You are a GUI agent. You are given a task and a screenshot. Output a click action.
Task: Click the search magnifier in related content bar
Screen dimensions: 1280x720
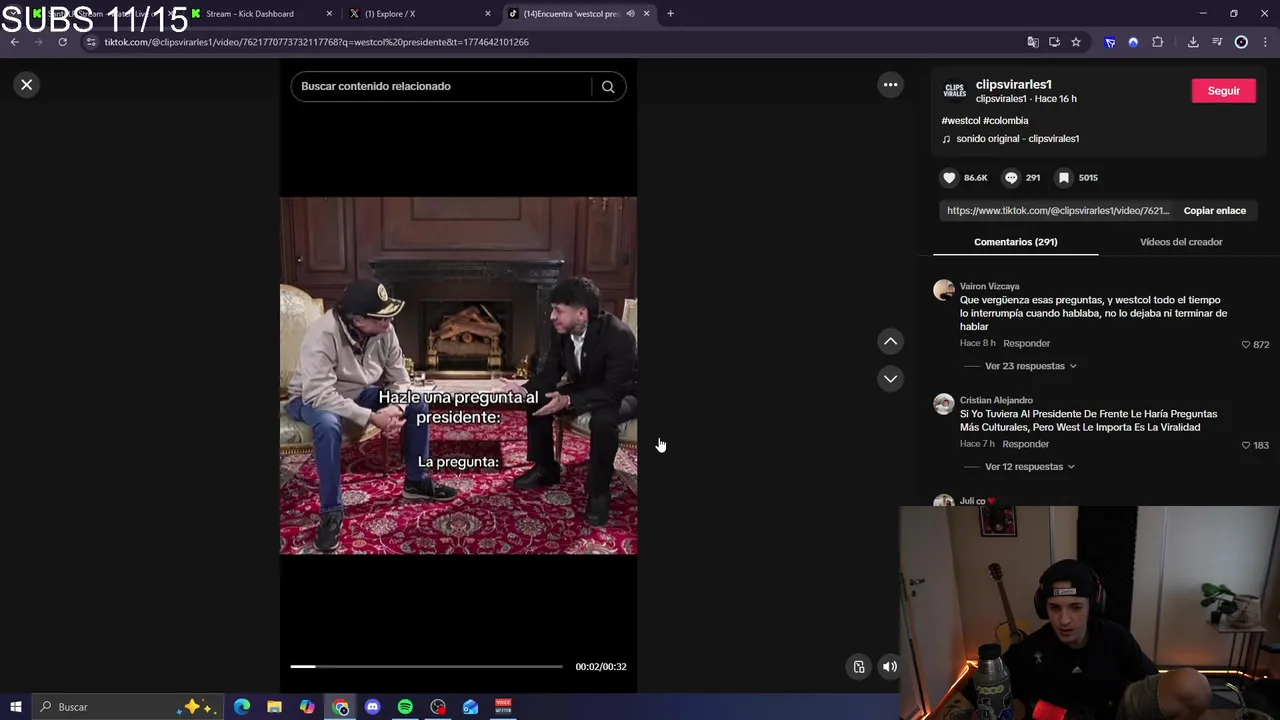click(x=608, y=86)
